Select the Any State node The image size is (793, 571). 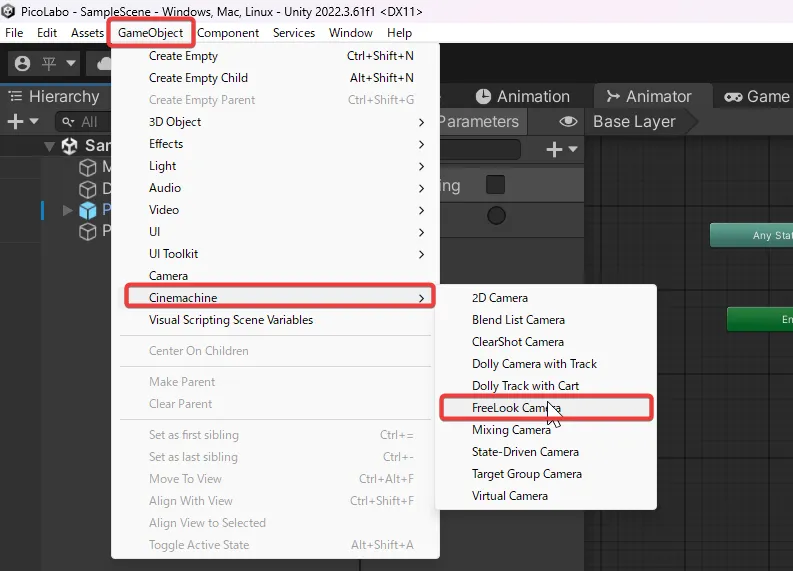point(752,235)
